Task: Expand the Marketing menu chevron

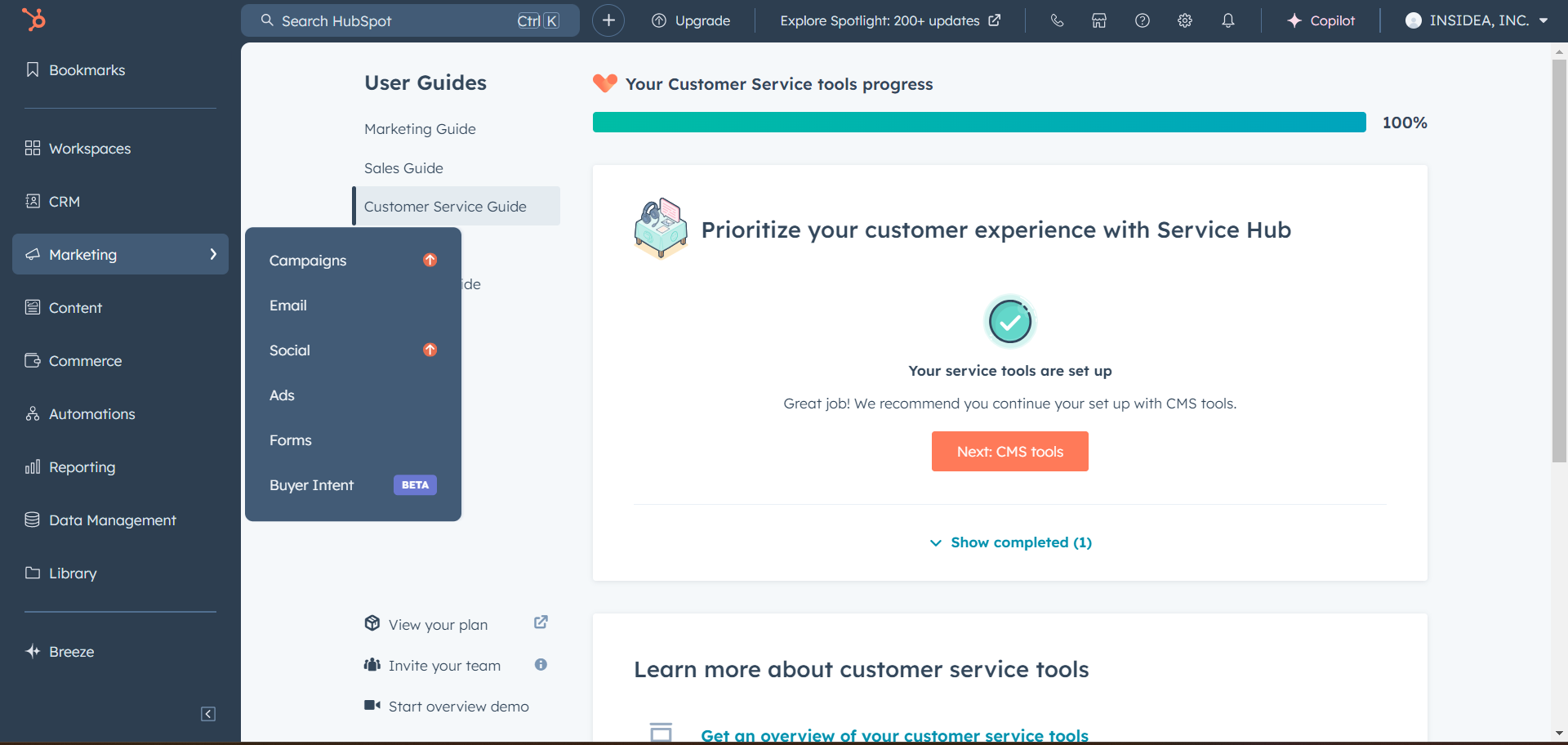Action: (x=213, y=254)
